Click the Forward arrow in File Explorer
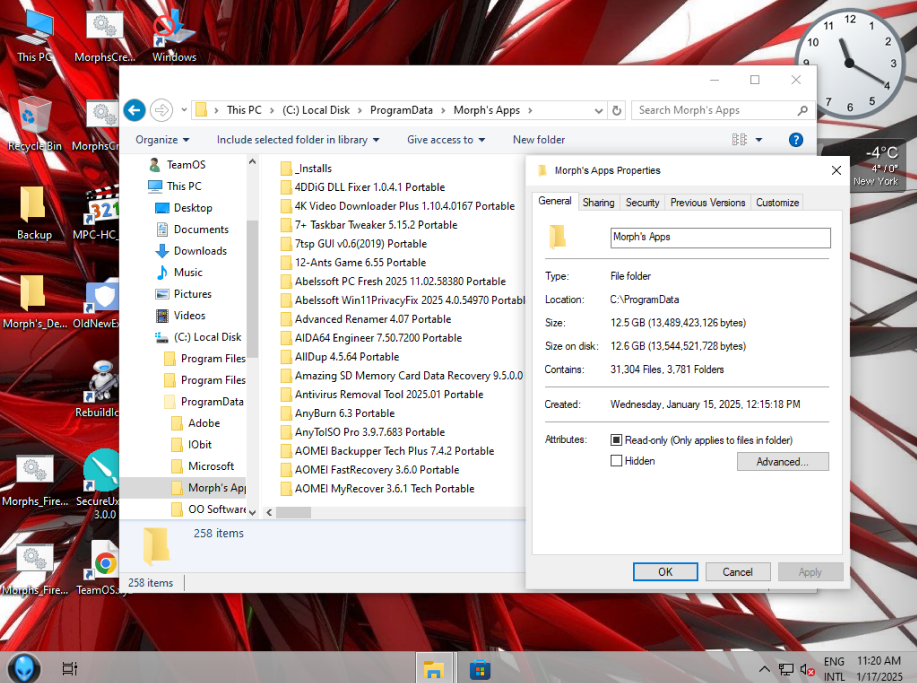 pos(161,110)
